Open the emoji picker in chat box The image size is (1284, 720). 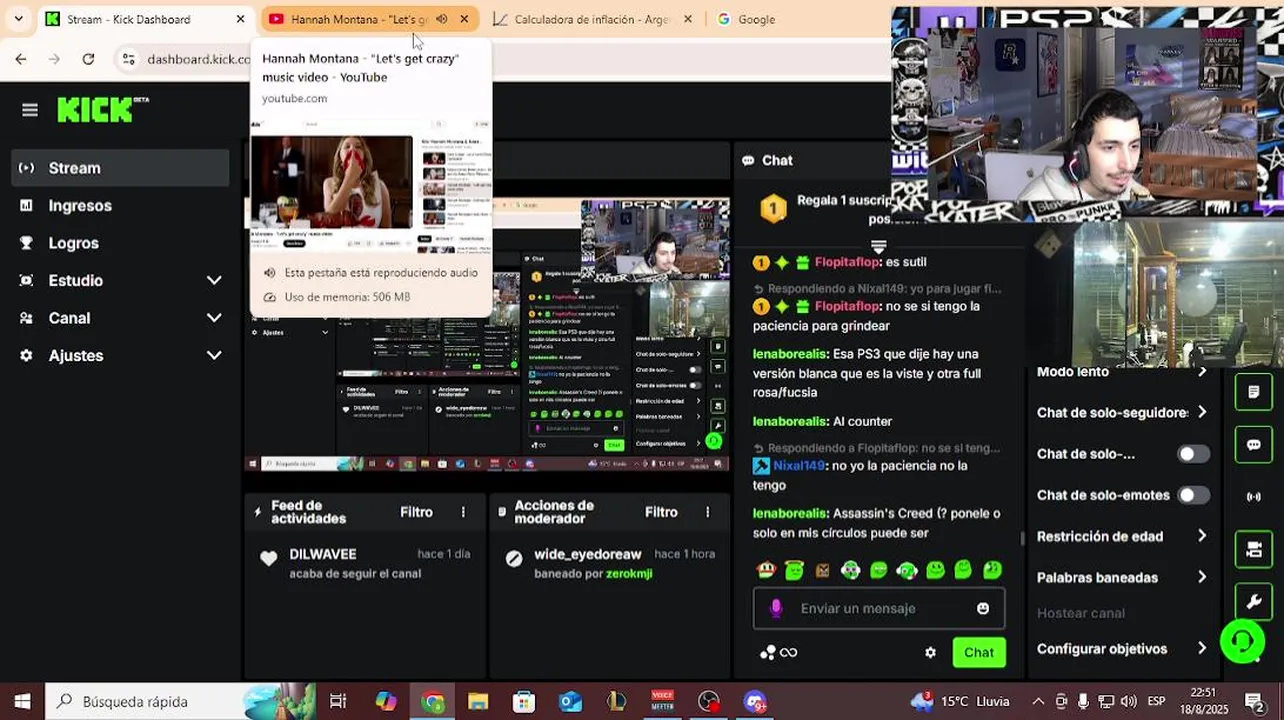tap(983, 608)
